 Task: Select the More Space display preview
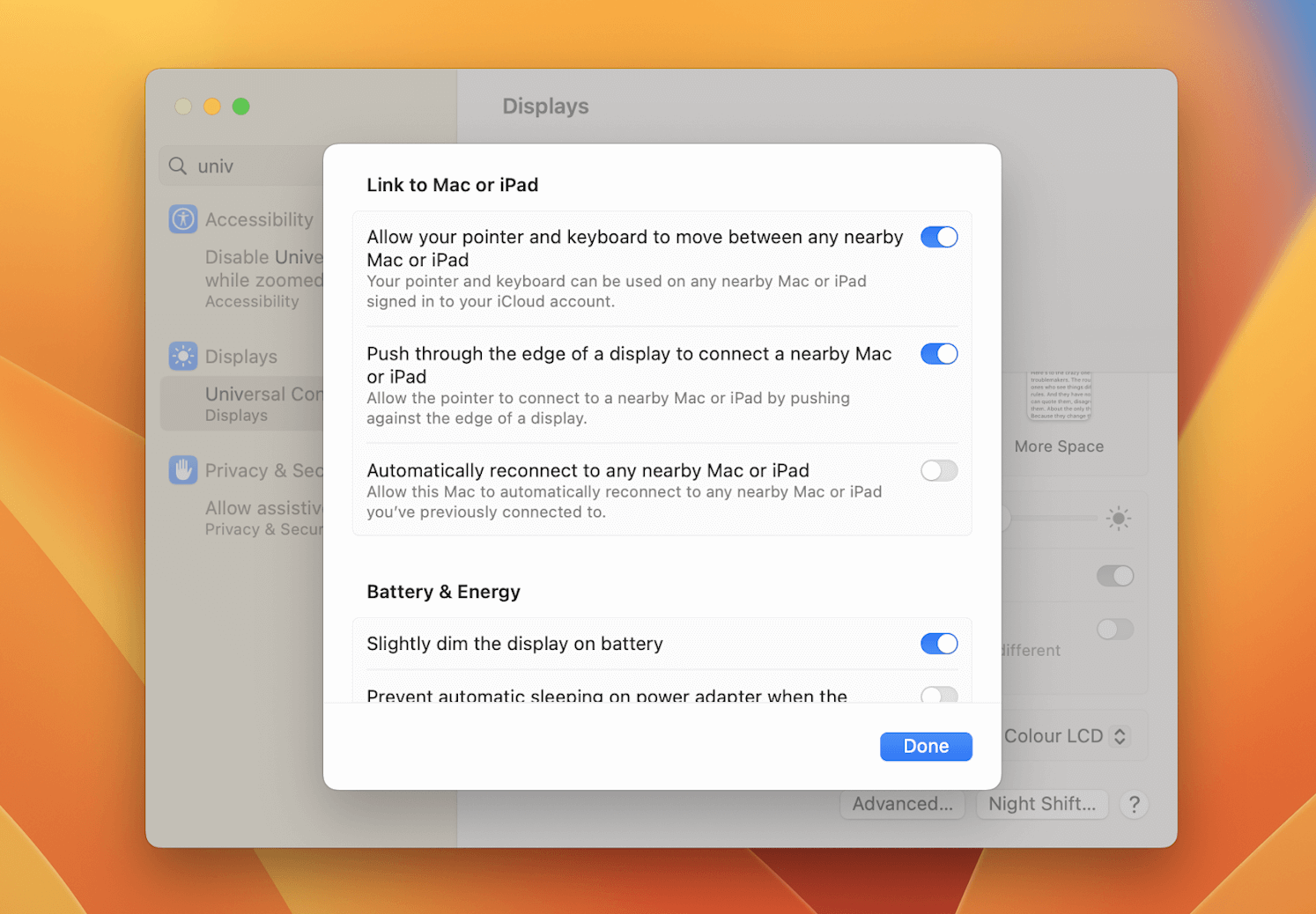click(1058, 405)
